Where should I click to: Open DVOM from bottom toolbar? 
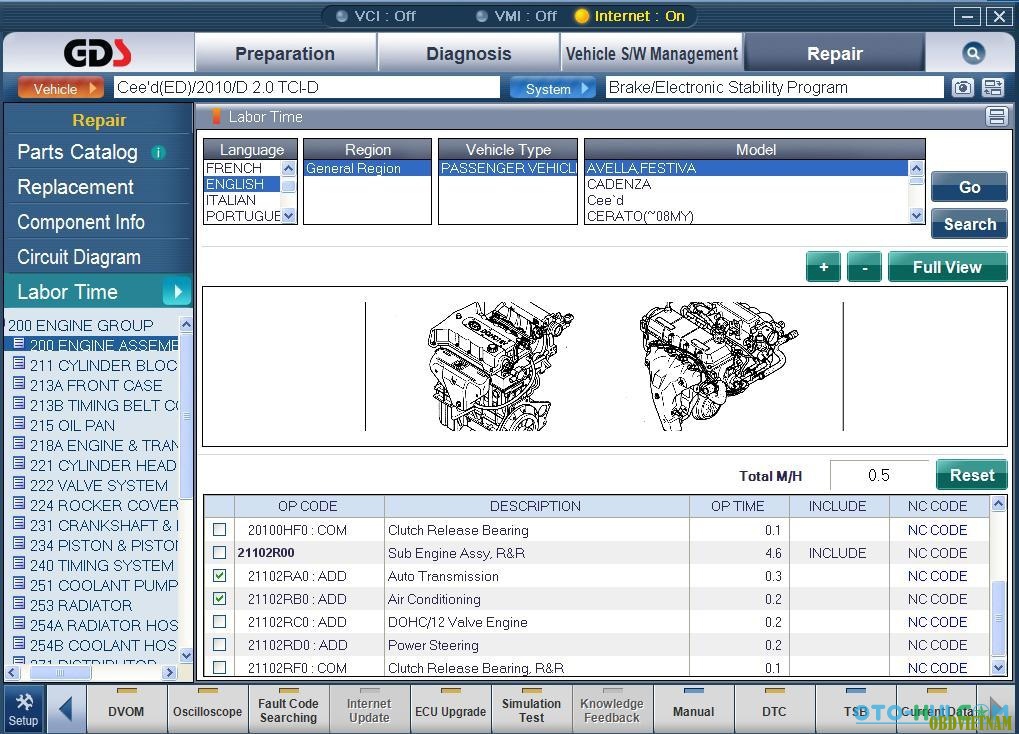pyautogui.click(x=126, y=711)
